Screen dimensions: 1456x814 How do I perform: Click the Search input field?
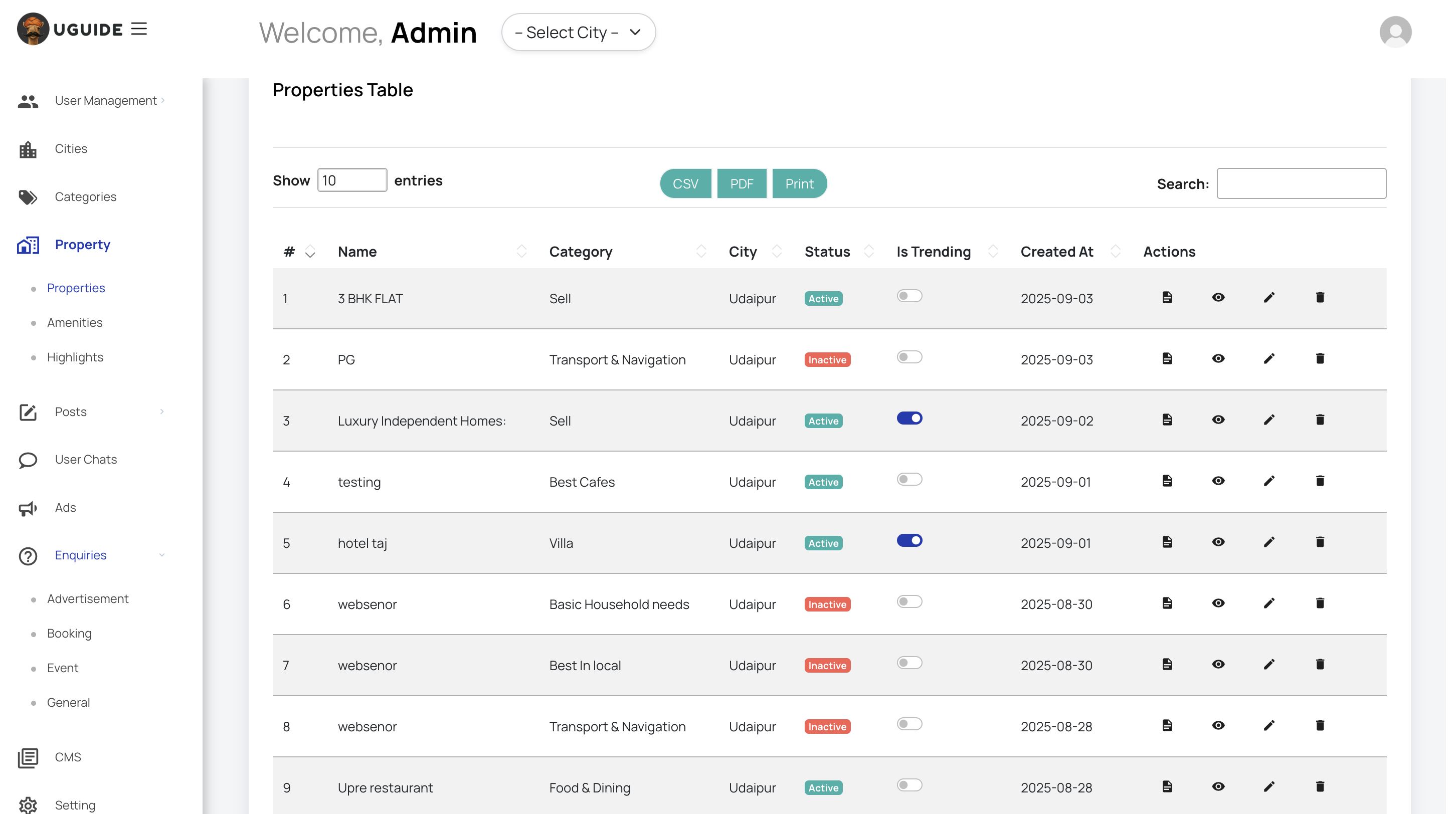point(1301,183)
